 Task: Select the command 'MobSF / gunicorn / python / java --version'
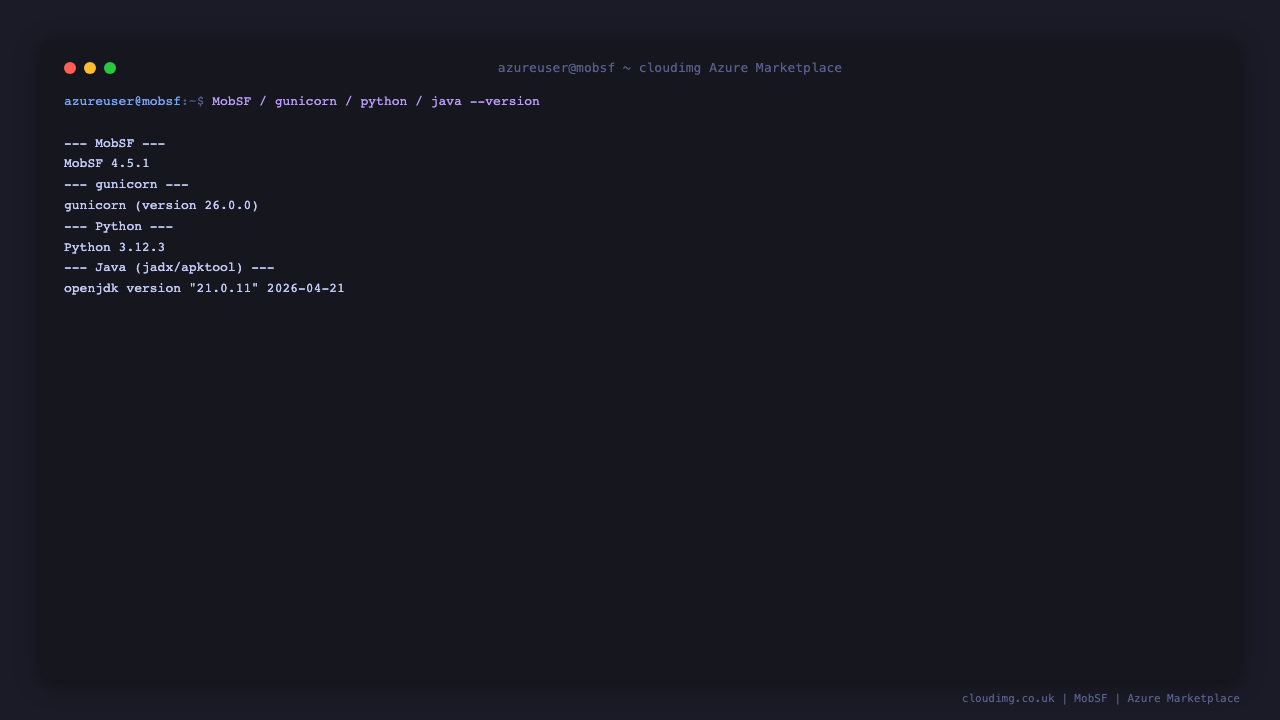click(x=376, y=101)
